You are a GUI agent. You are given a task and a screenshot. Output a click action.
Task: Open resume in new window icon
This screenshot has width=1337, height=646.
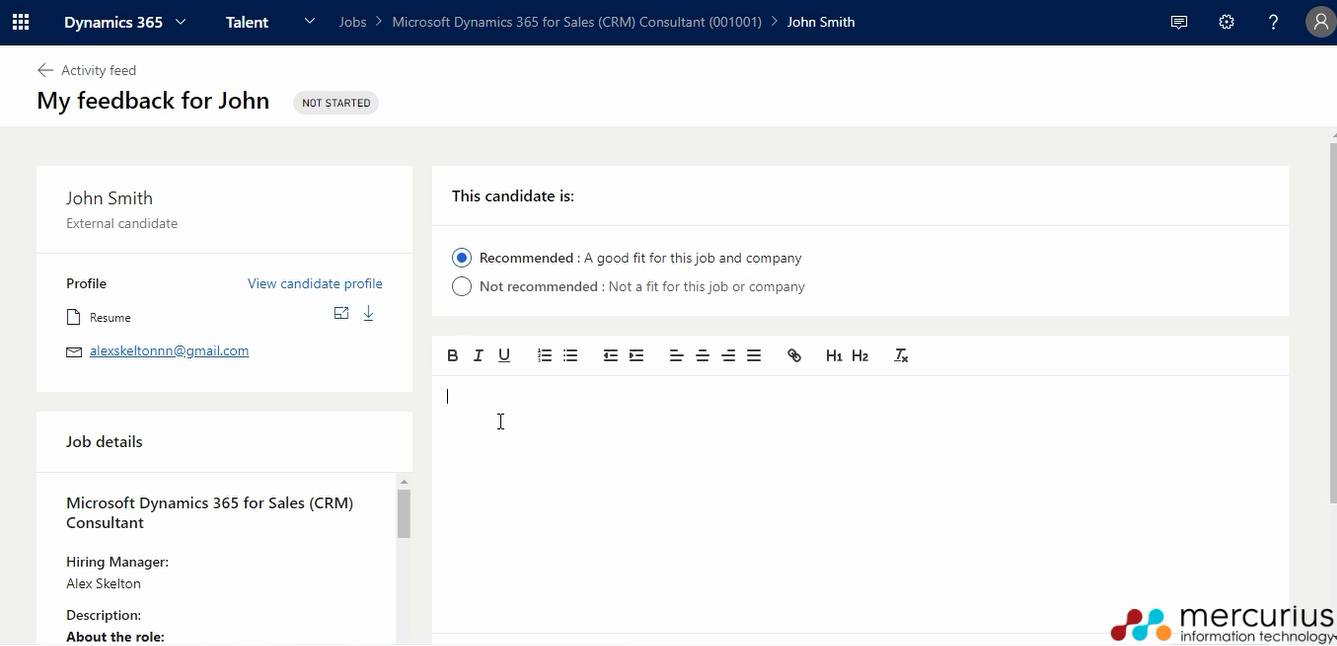[x=342, y=313]
